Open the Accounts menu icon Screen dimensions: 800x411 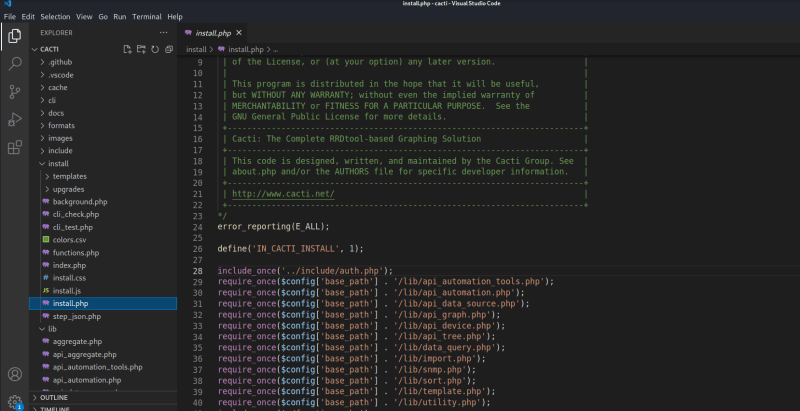(15, 374)
